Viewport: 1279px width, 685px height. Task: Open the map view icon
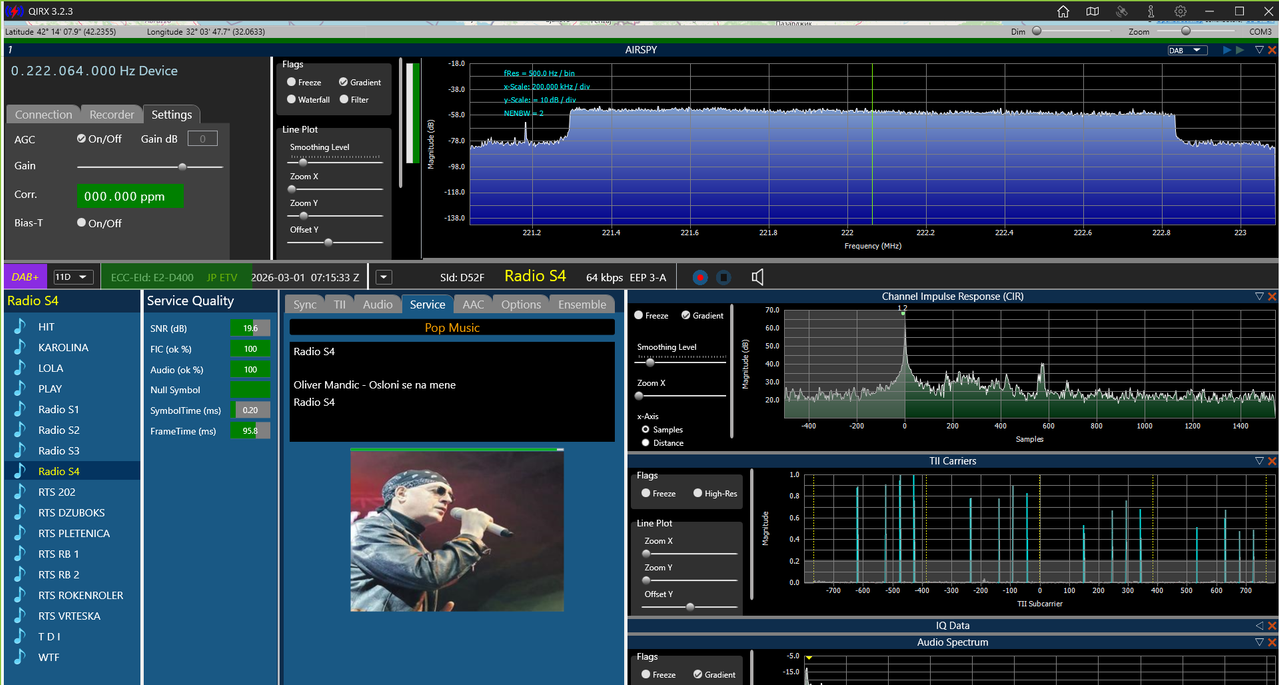(x=1093, y=11)
